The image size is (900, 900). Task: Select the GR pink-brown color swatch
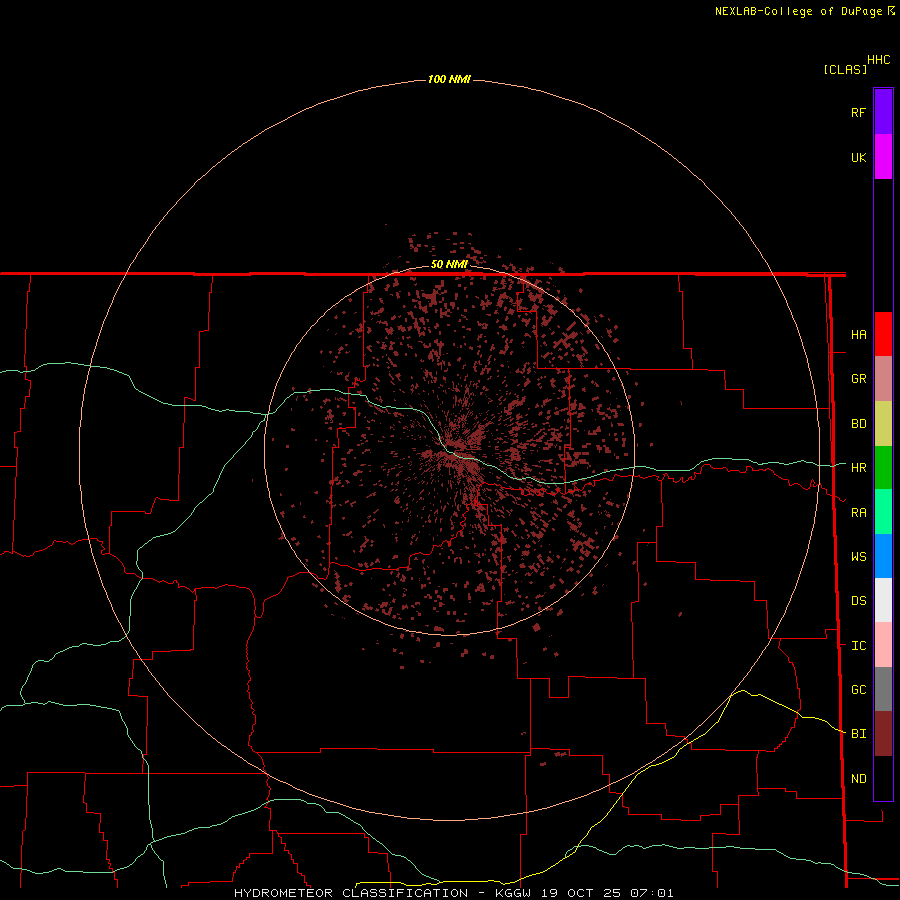pyautogui.click(x=883, y=379)
